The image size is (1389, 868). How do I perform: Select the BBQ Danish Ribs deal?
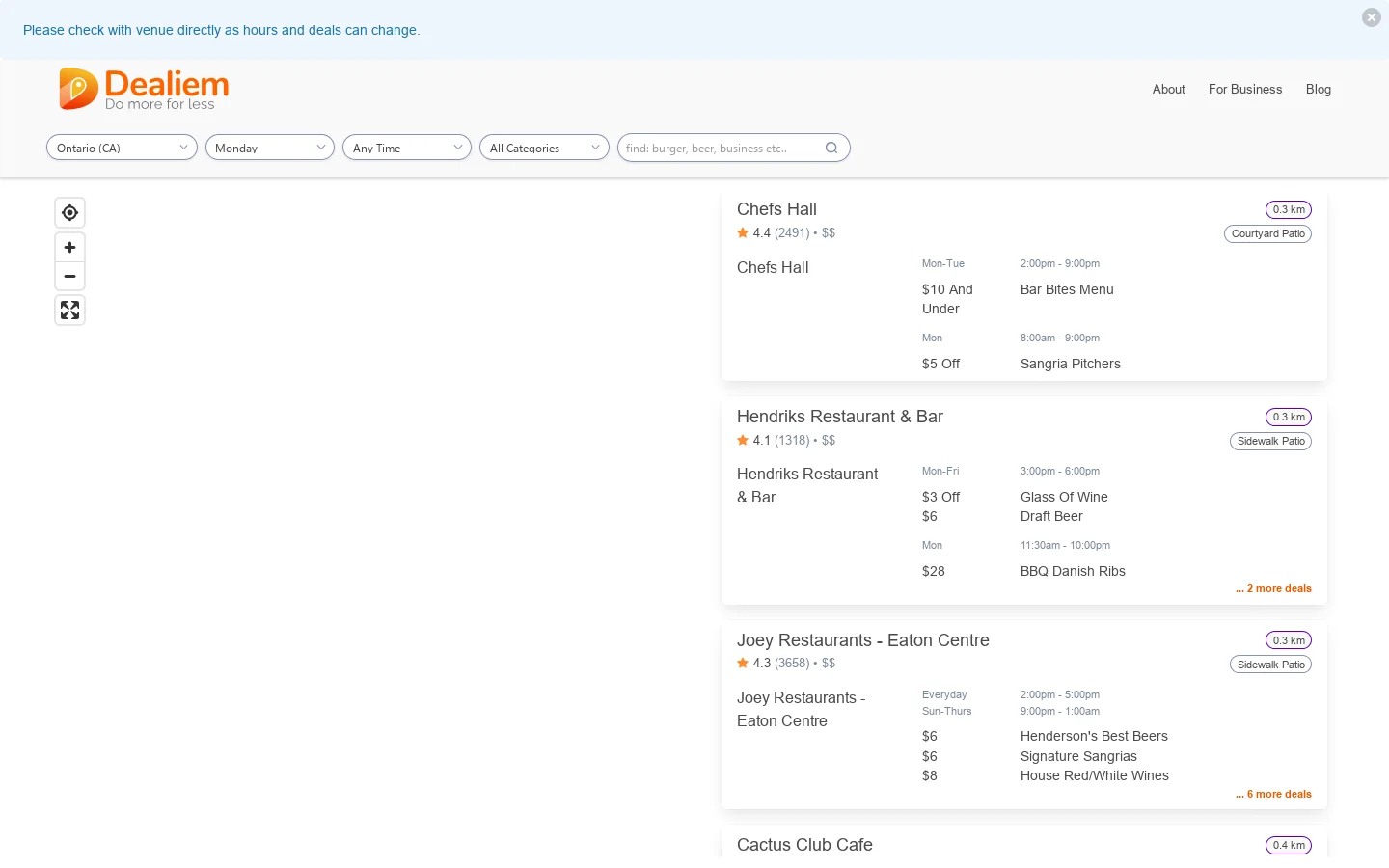pos(1073,571)
